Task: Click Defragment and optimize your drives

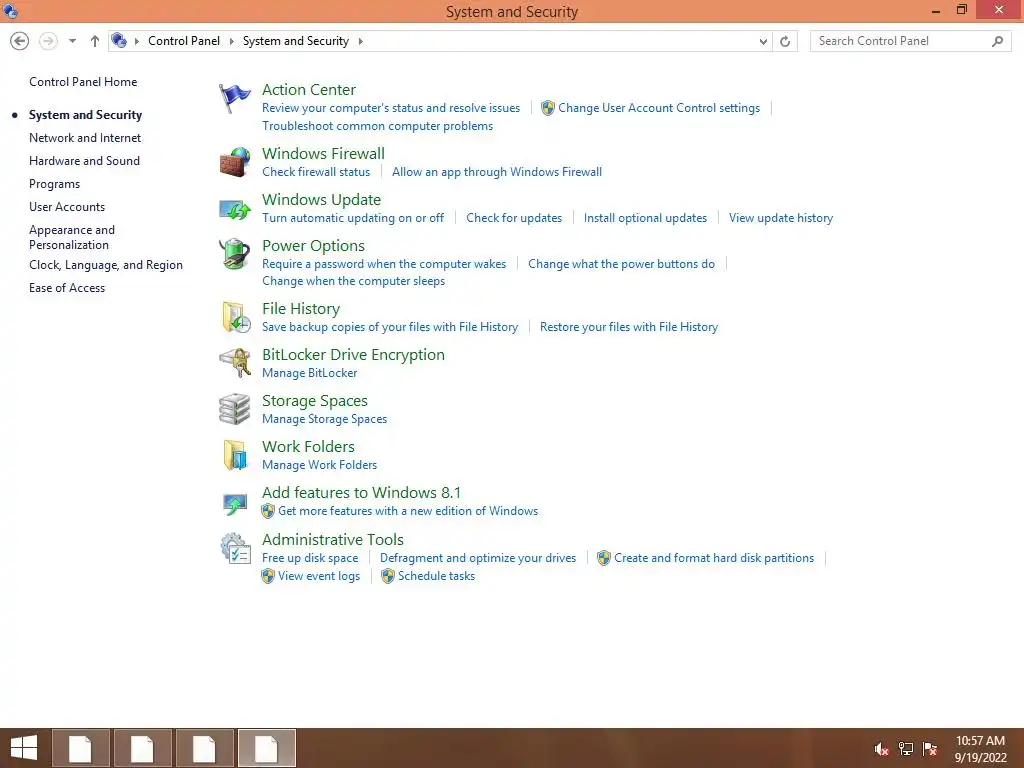Action: pos(478,558)
